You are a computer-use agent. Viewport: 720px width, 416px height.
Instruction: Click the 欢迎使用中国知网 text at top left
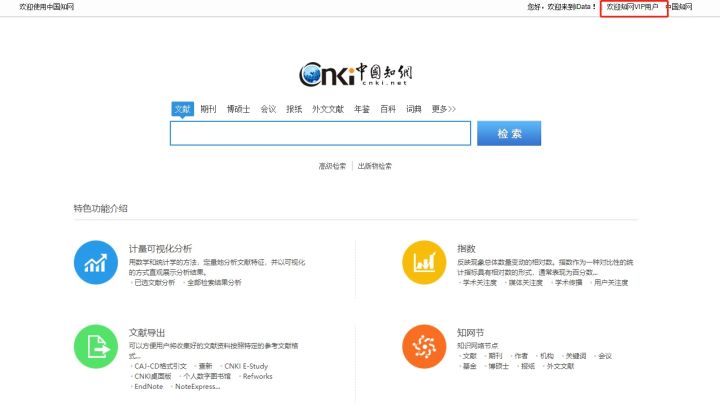click(x=46, y=7)
